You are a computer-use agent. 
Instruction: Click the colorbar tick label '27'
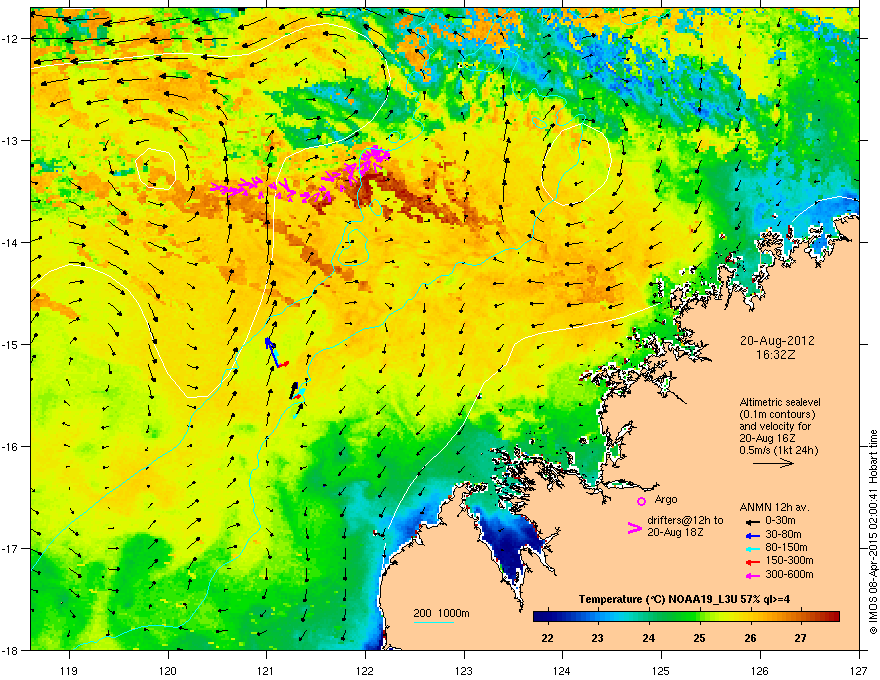coord(801,638)
